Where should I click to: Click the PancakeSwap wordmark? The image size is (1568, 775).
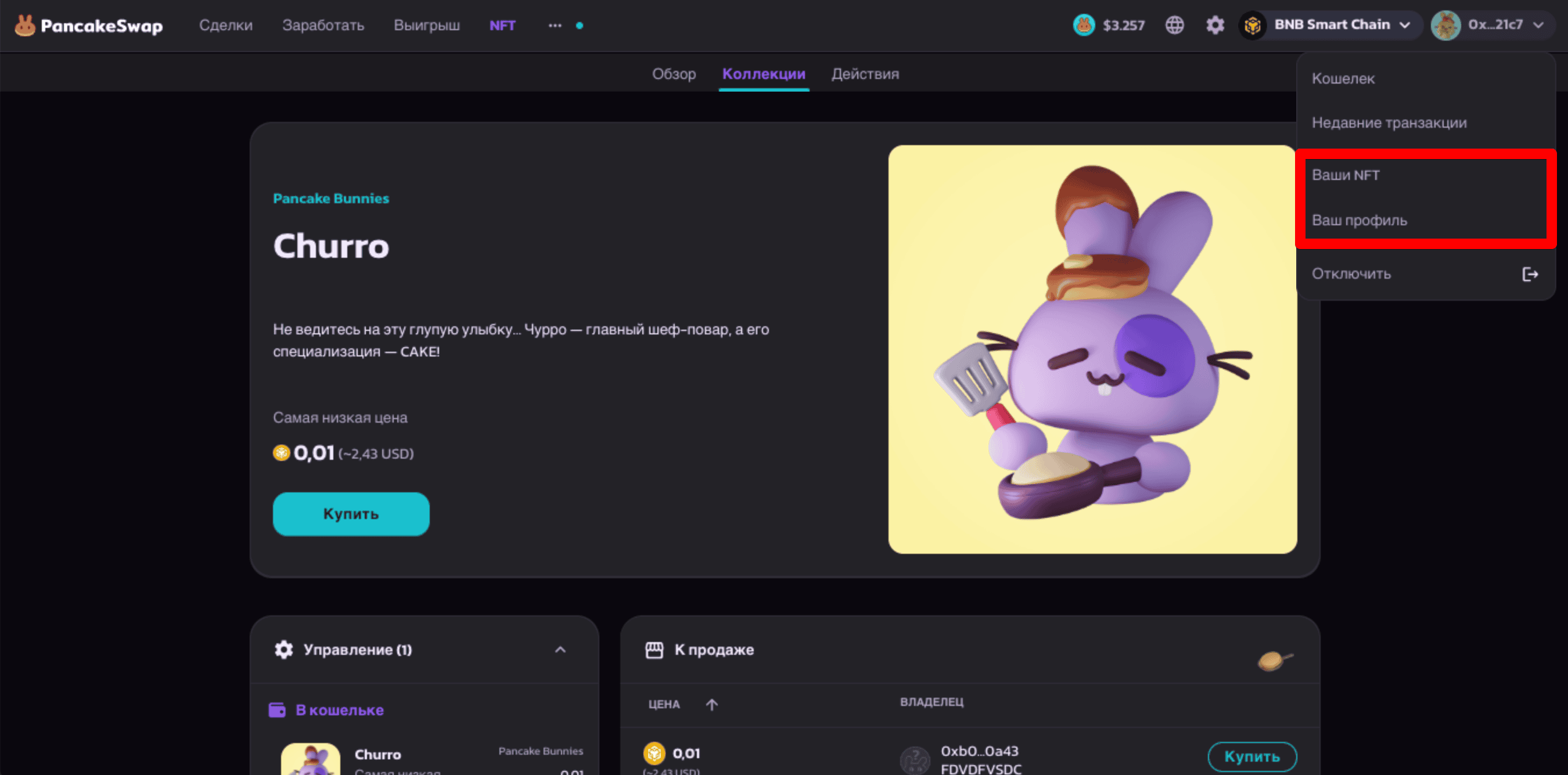(x=102, y=26)
